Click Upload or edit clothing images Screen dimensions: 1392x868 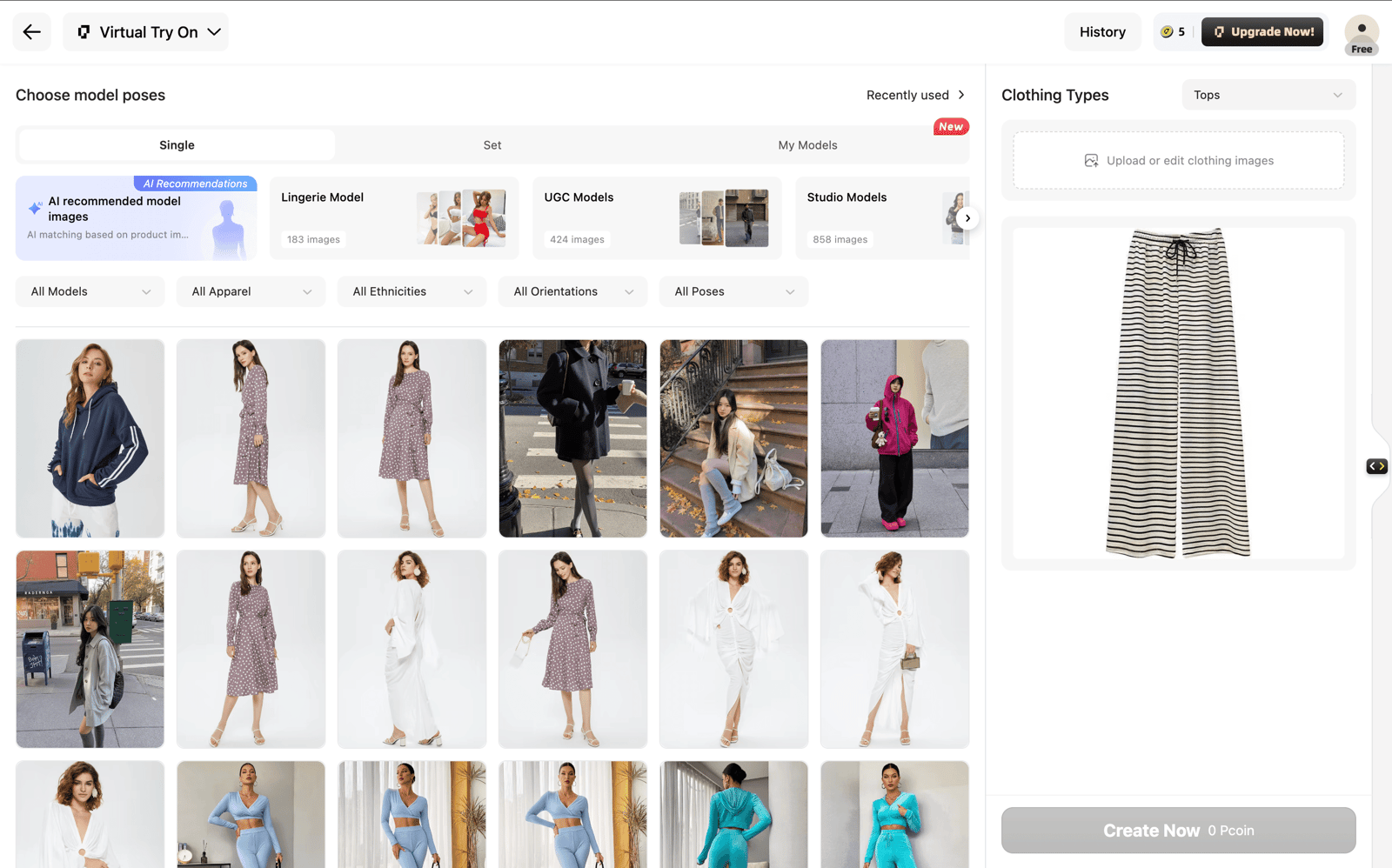tap(1179, 161)
